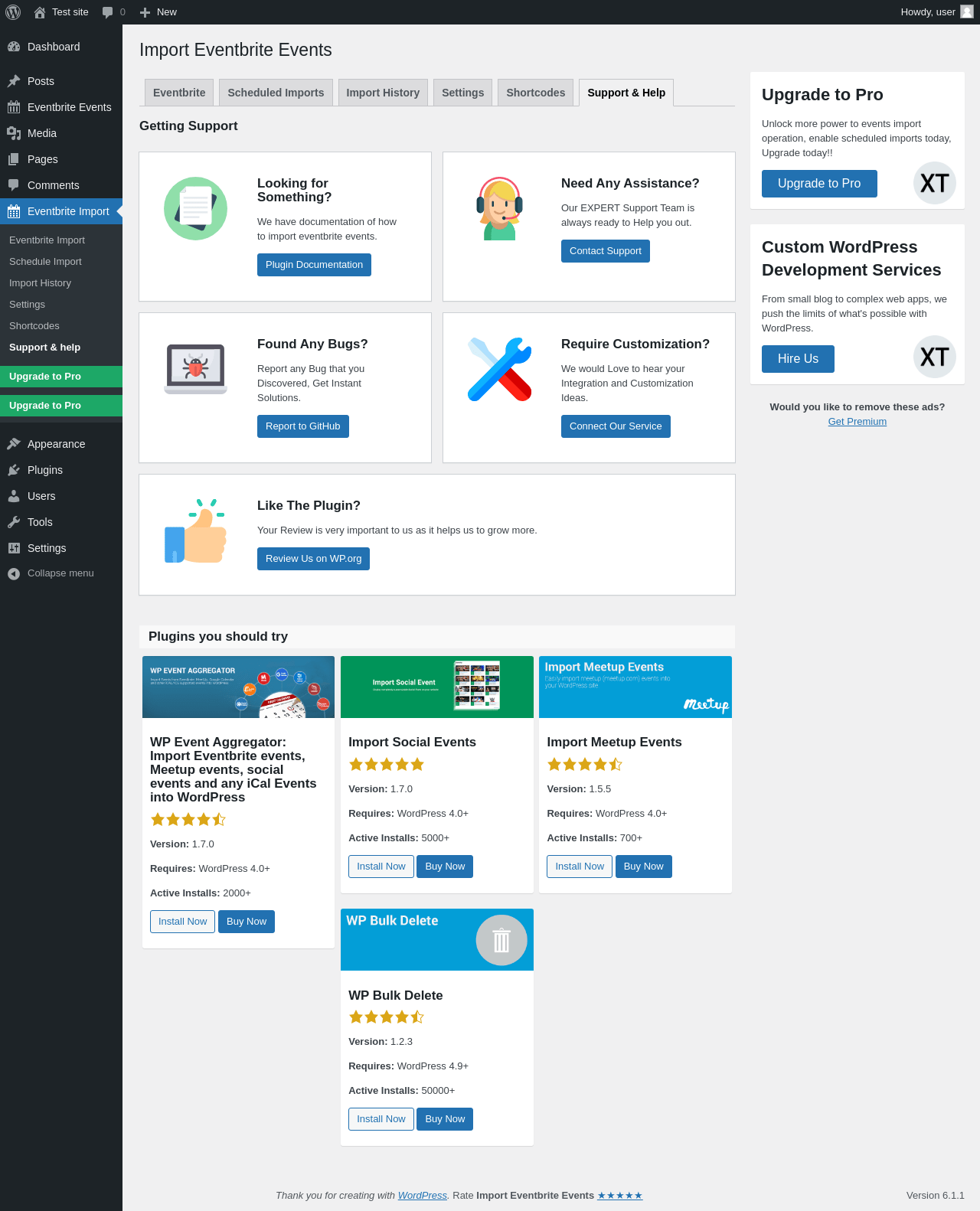
Task: Click the plus icon beside New
Action: 145,12
